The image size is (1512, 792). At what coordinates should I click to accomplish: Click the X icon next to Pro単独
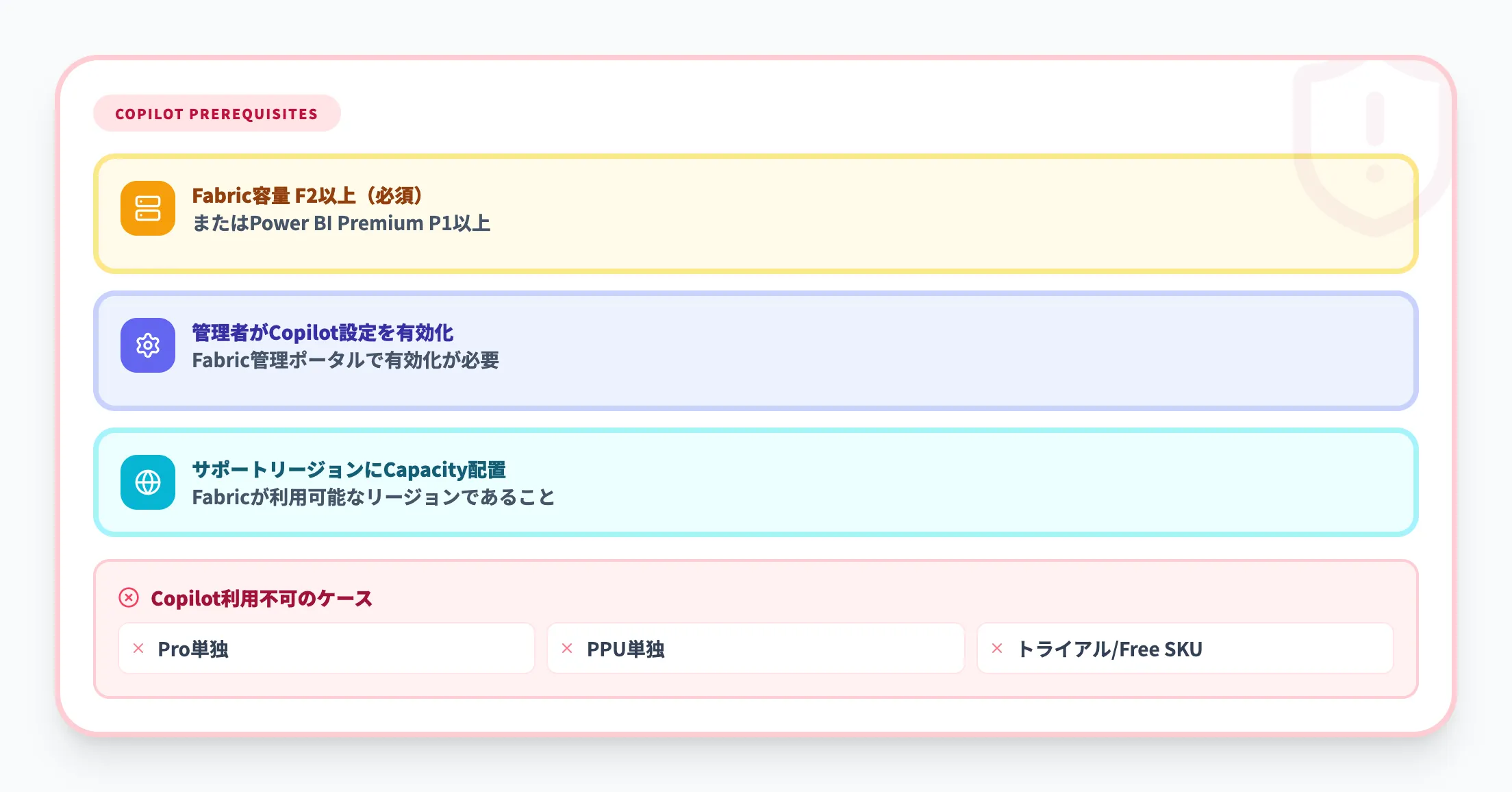[138, 648]
